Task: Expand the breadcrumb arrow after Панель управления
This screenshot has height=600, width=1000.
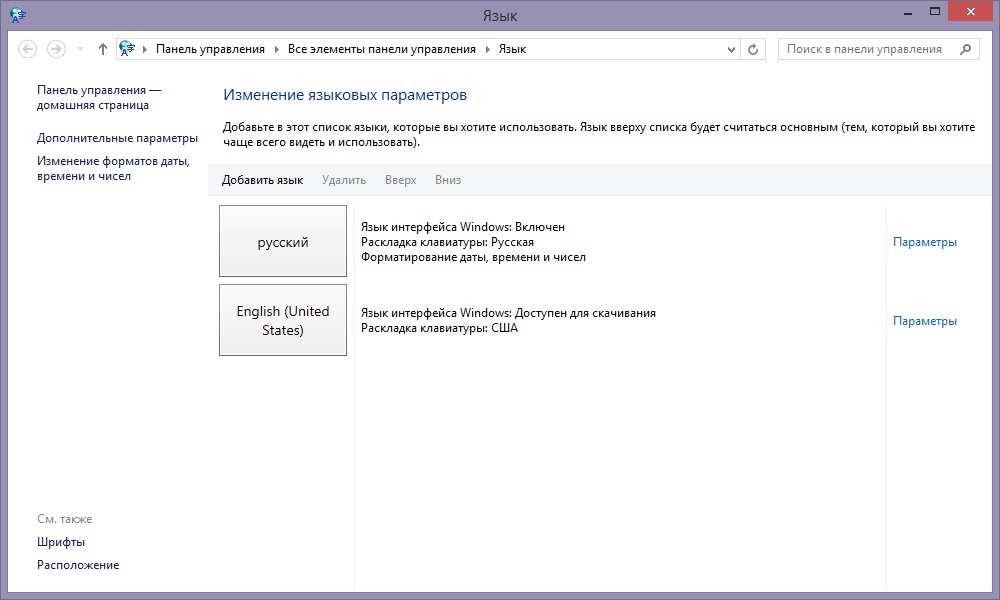Action: 277,49
